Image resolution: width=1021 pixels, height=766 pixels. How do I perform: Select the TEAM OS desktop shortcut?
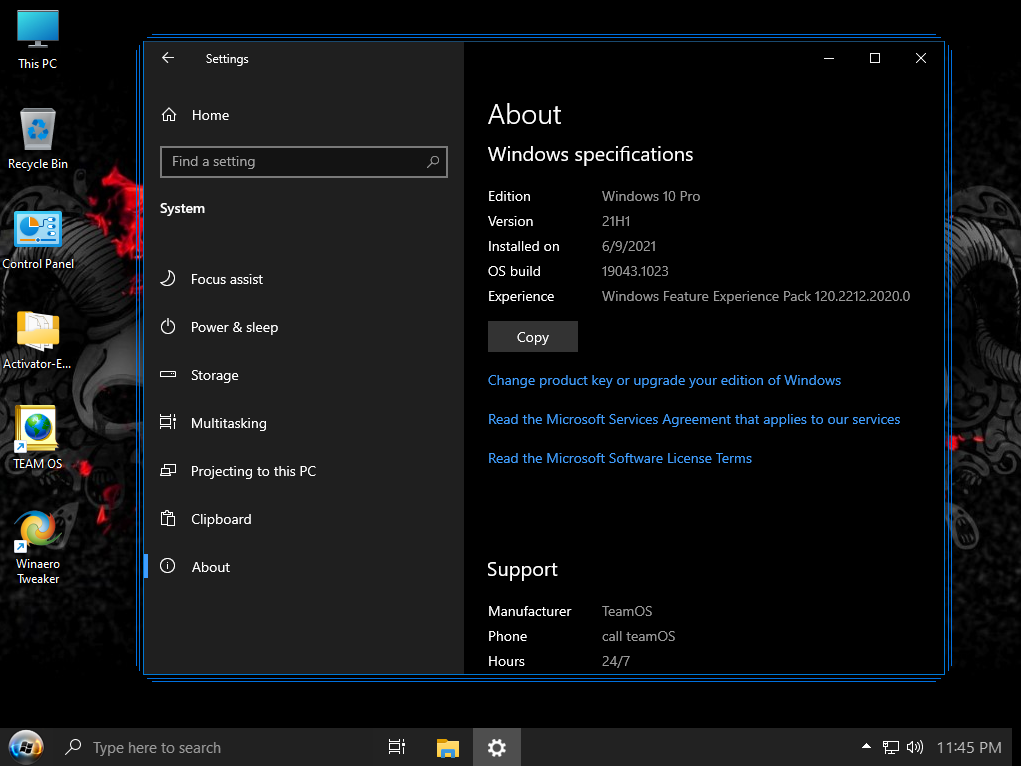coord(38,438)
